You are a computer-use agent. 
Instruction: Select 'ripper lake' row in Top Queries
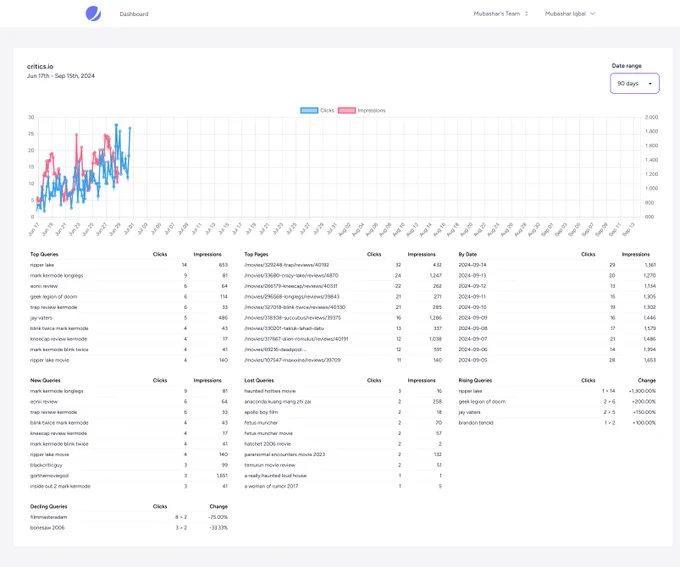click(129, 265)
